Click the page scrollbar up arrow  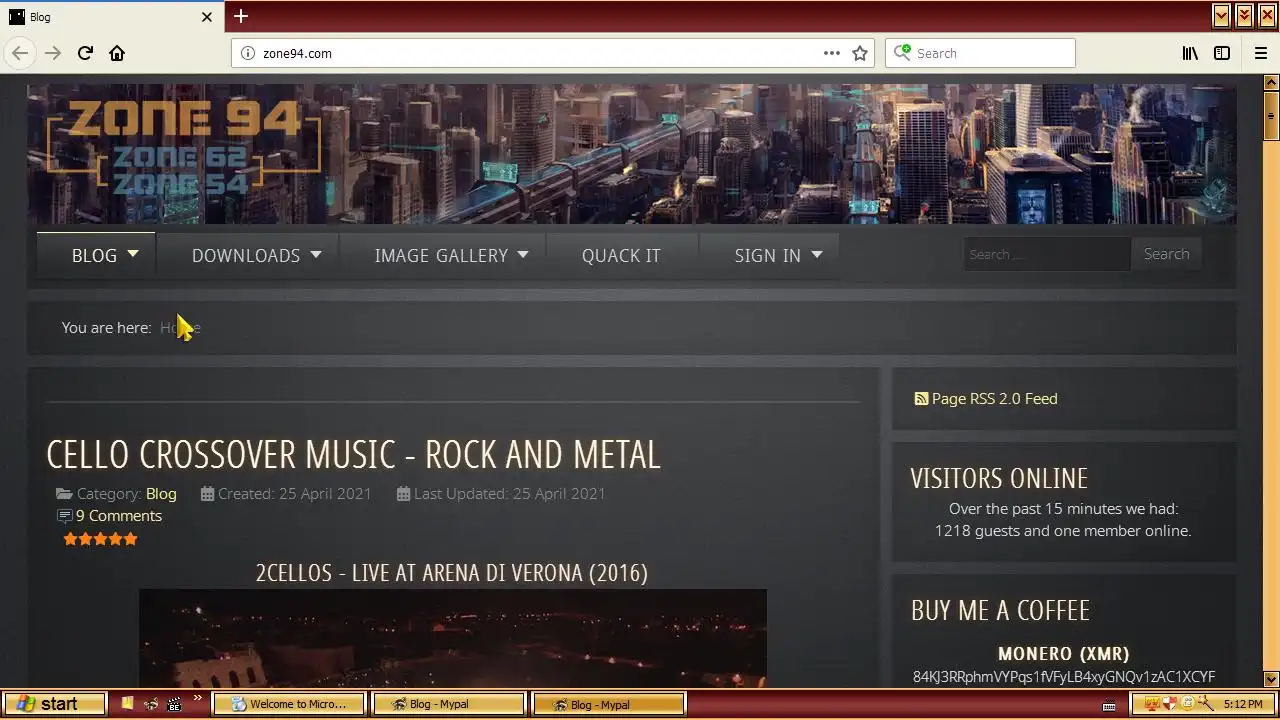1271,83
